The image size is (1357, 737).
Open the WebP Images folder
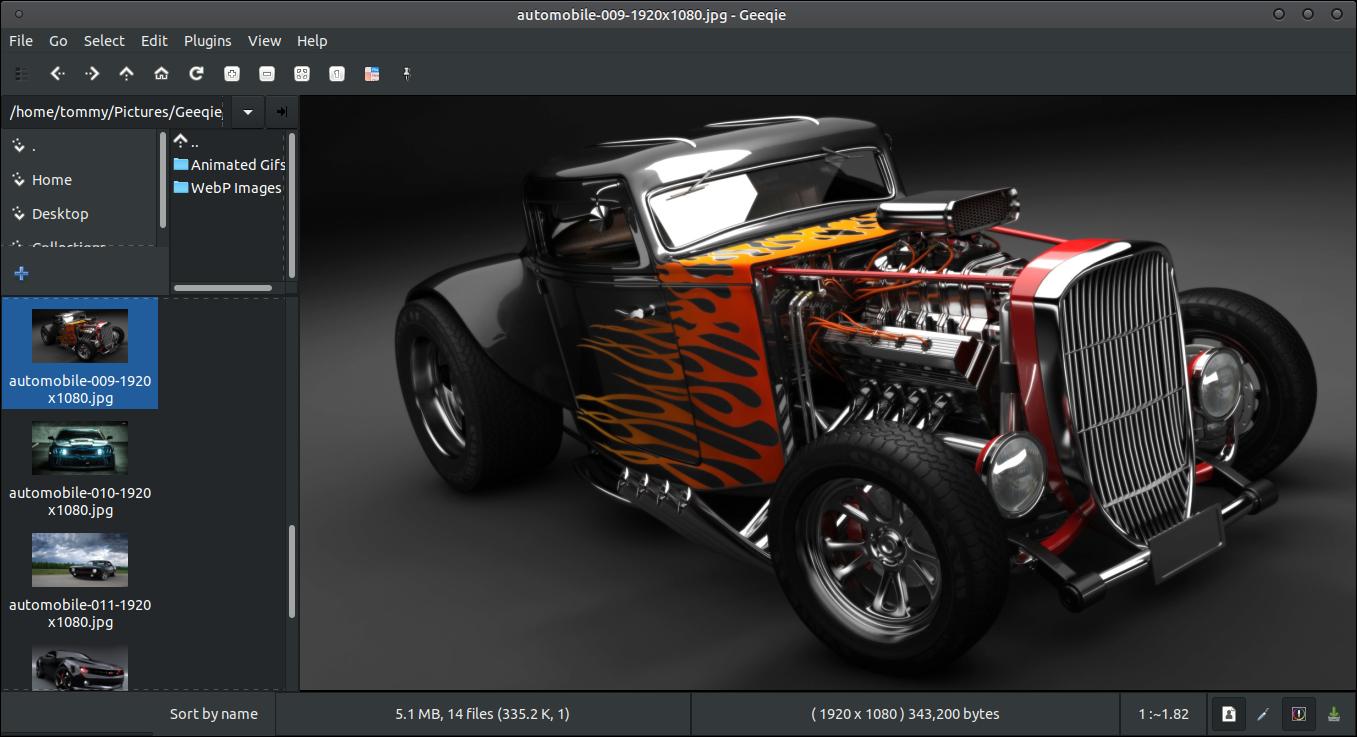(x=228, y=188)
